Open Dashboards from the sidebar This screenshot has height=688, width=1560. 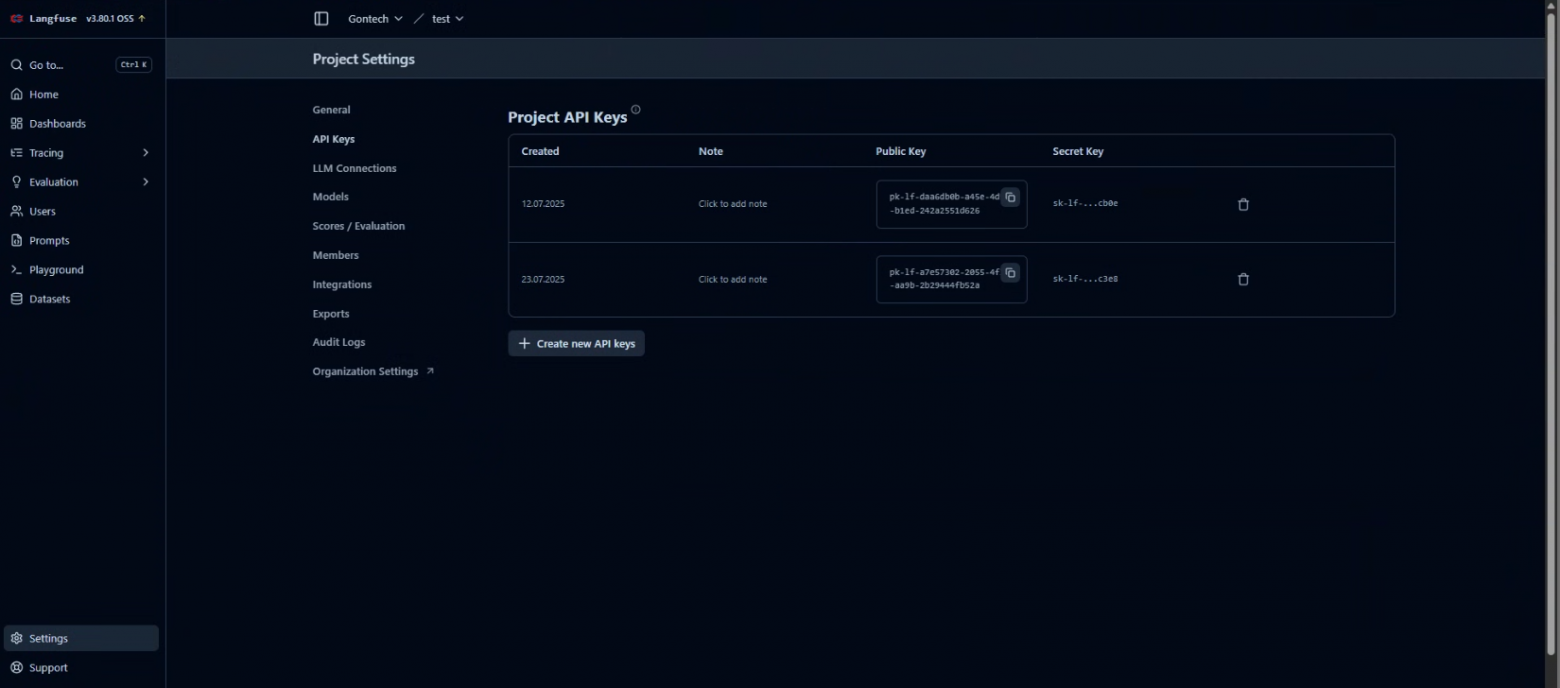[x=82, y=123]
